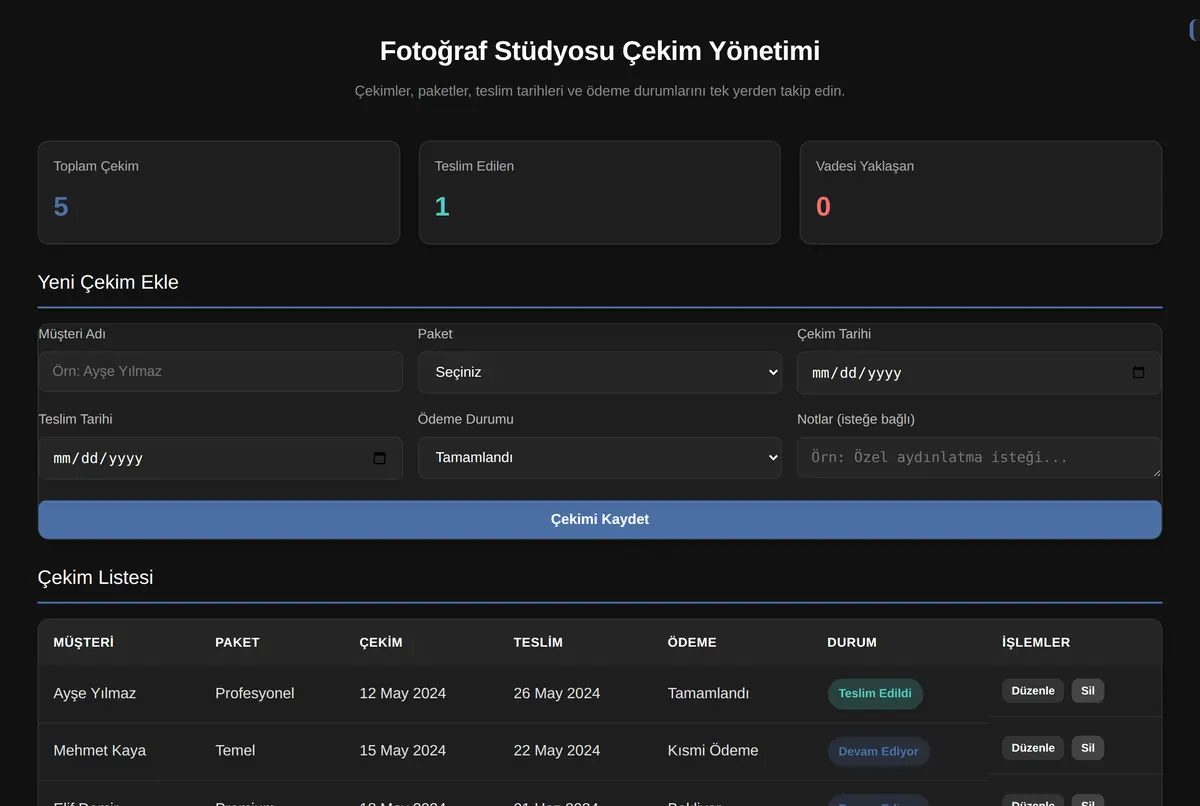Image resolution: width=1200 pixels, height=806 pixels.
Task: Click Sil for Mehmet Kaya
Action: click(1088, 748)
